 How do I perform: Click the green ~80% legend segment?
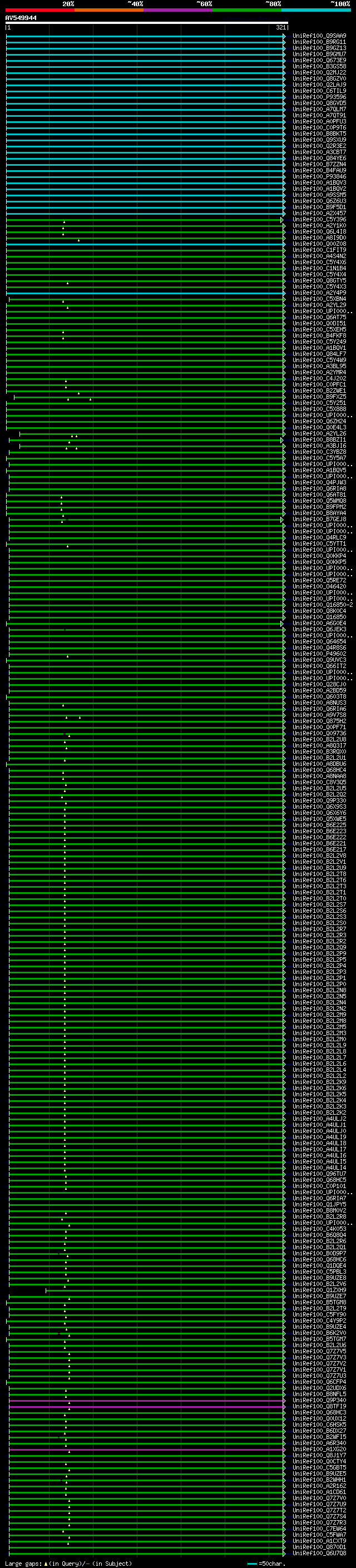(247, 10)
